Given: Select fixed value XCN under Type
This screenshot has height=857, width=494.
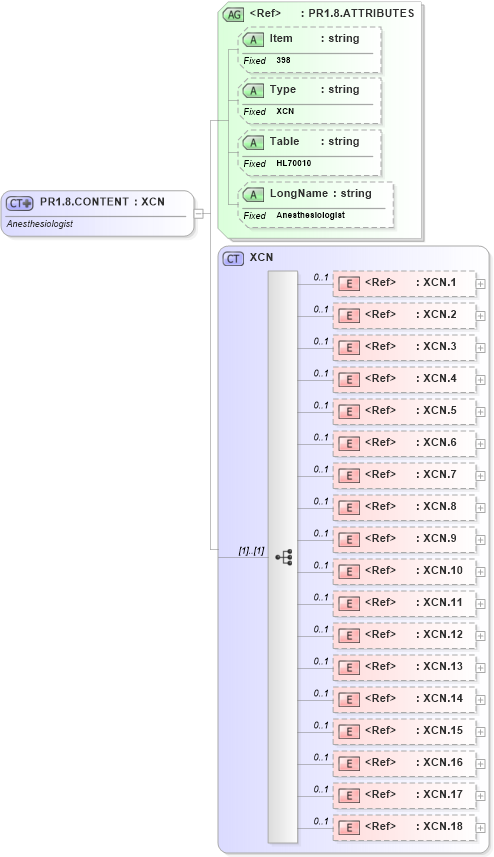Looking at the screenshot, I should 285,111.
